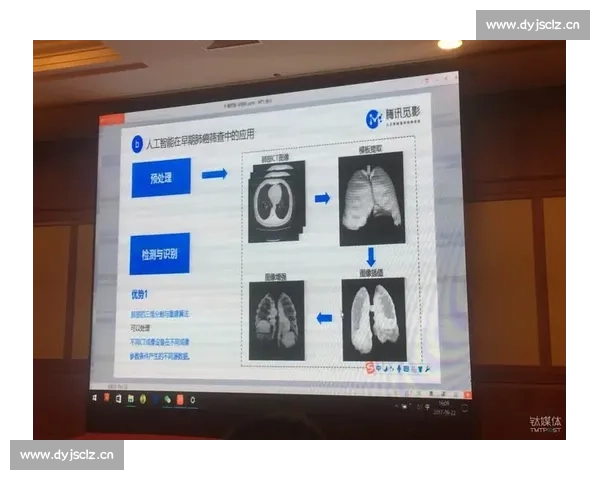600x480 pixels.
Task: Open the Windows Action Center icon
Action: [465, 408]
